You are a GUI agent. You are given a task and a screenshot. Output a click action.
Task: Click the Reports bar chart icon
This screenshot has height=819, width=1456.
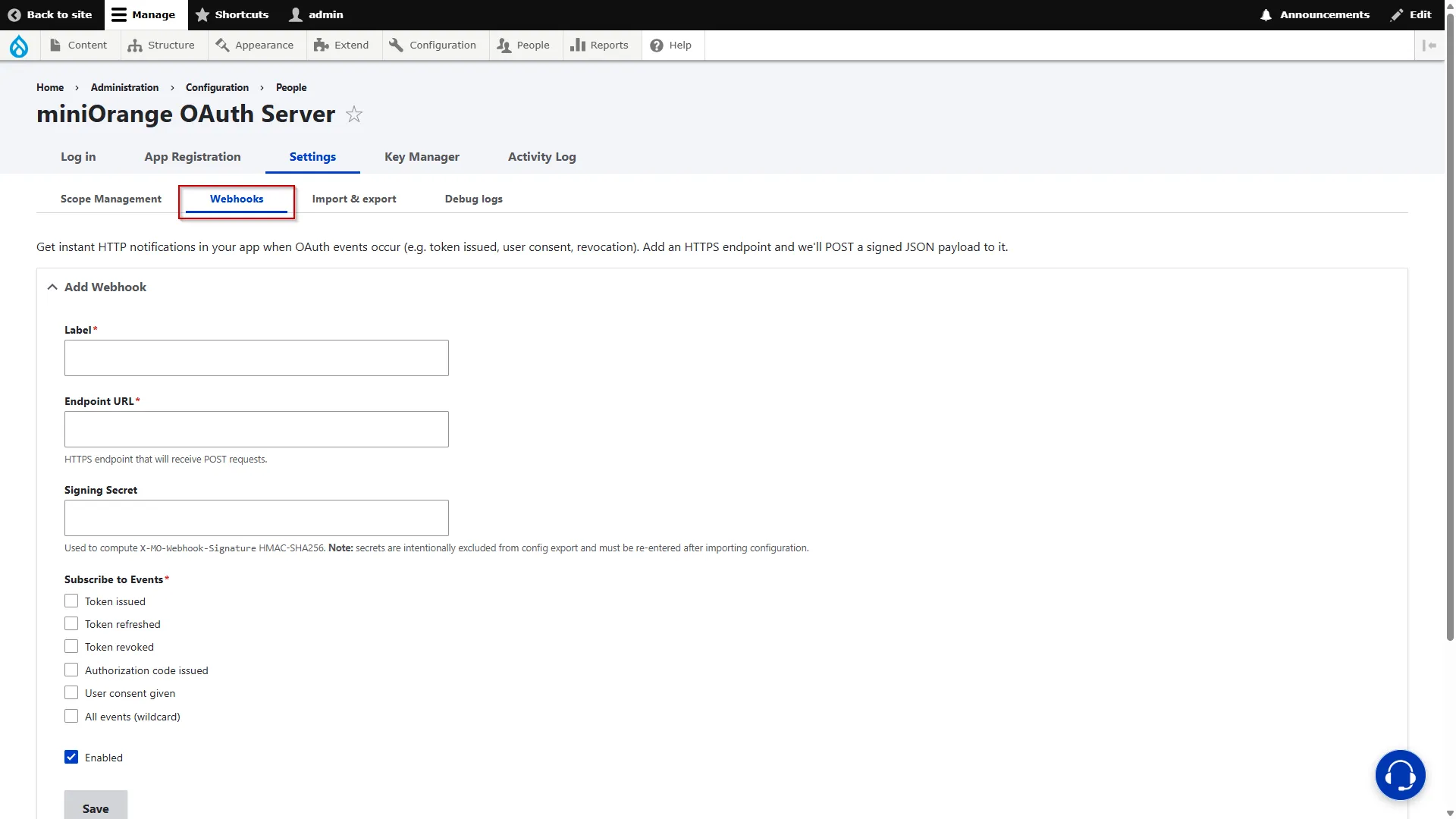578,45
